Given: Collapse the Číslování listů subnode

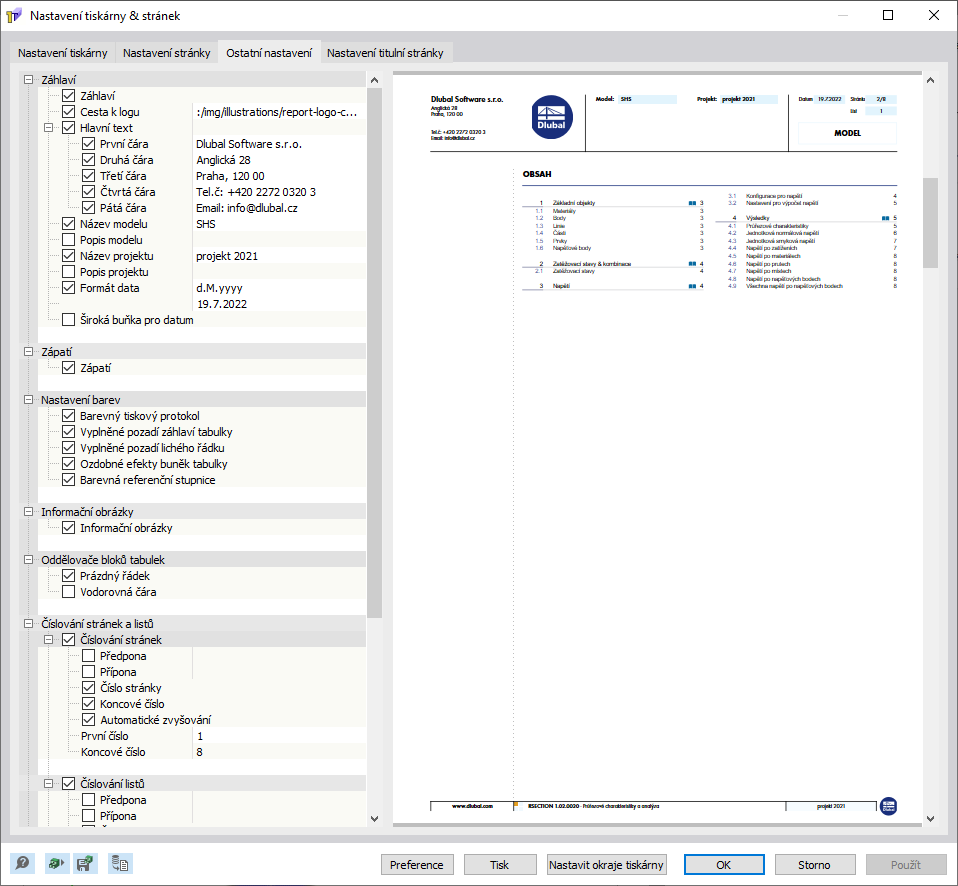Looking at the screenshot, I should pyautogui.click(x=48, y=783).
